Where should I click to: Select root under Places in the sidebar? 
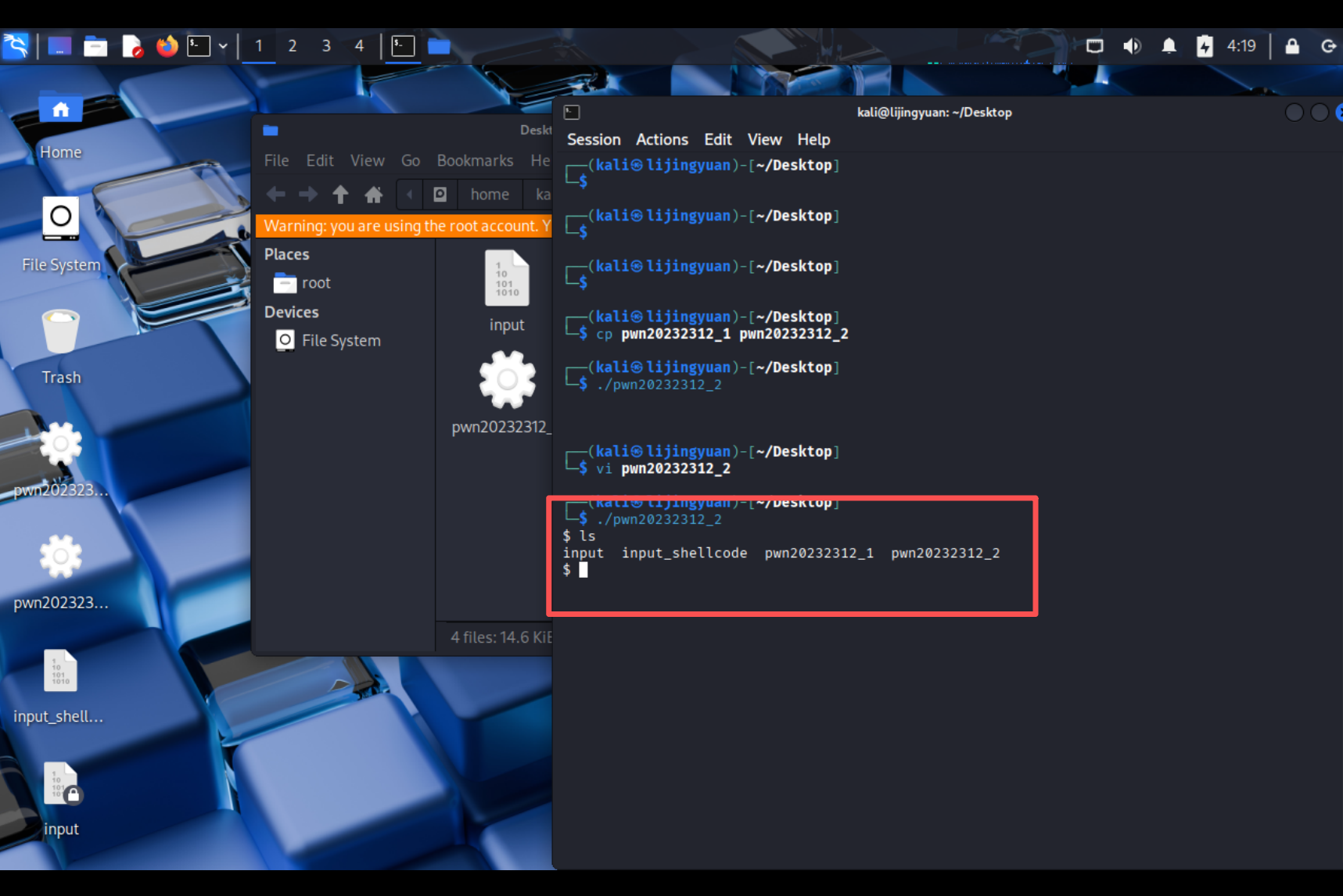pyautogui.click(x=302, y=283)
